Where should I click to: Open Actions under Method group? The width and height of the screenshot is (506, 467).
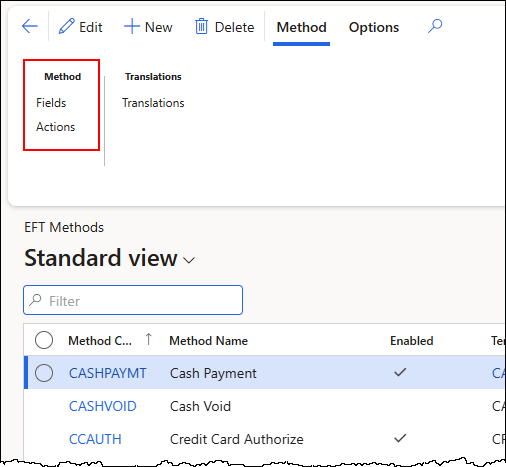pos(56,127)
